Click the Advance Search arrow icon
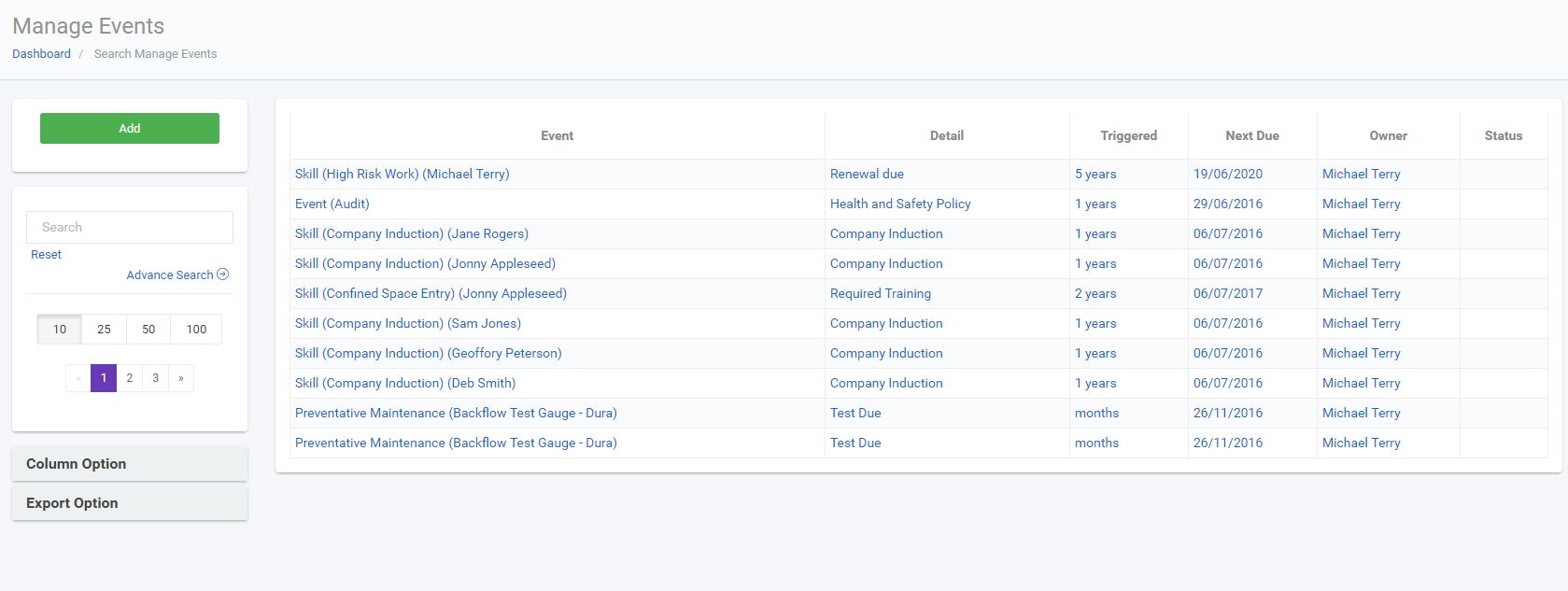Image resolution: width=1568 pixels, height=591 pixels. 223,274
